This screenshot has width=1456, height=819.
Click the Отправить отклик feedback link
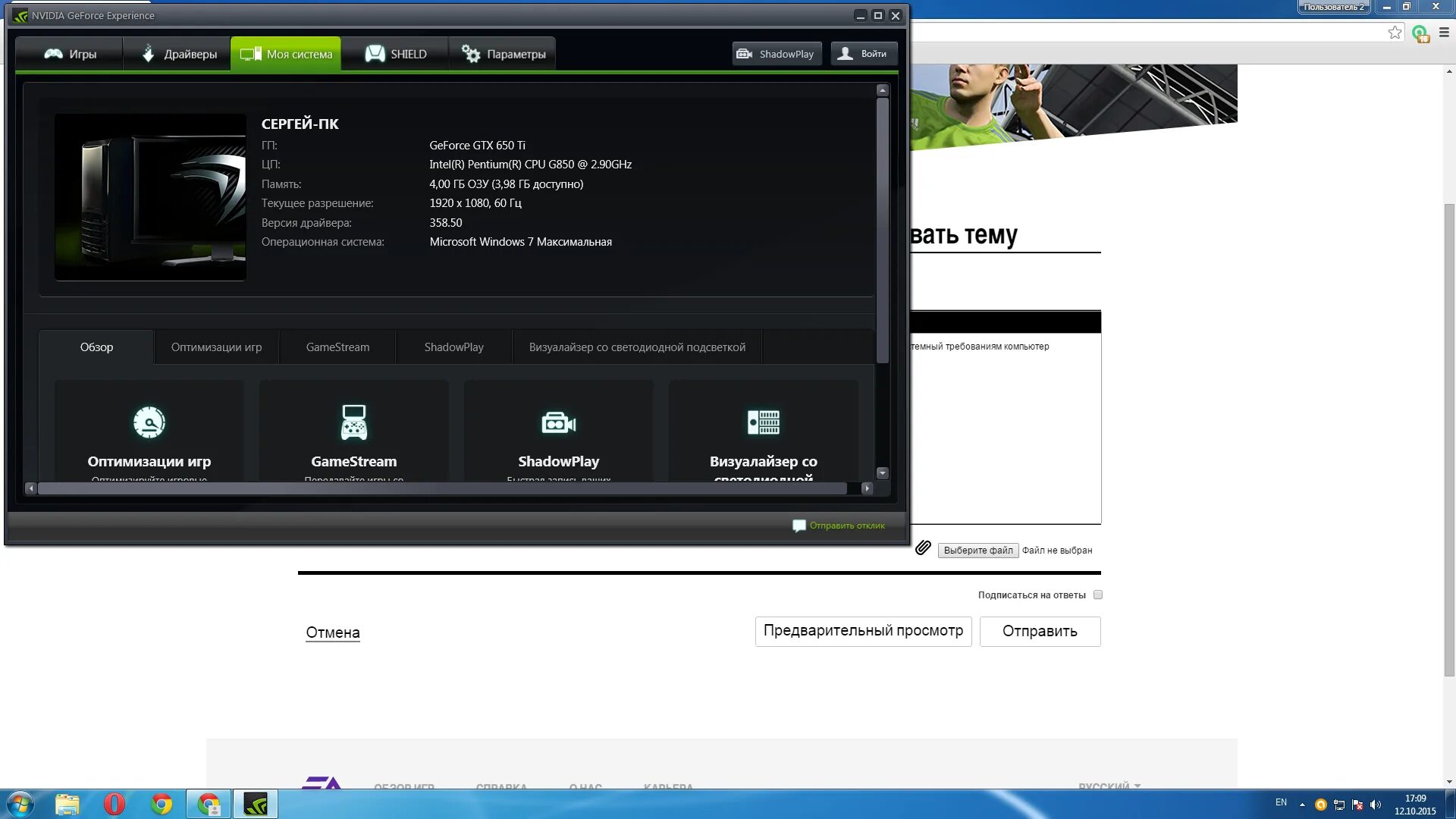click(846, 526)
